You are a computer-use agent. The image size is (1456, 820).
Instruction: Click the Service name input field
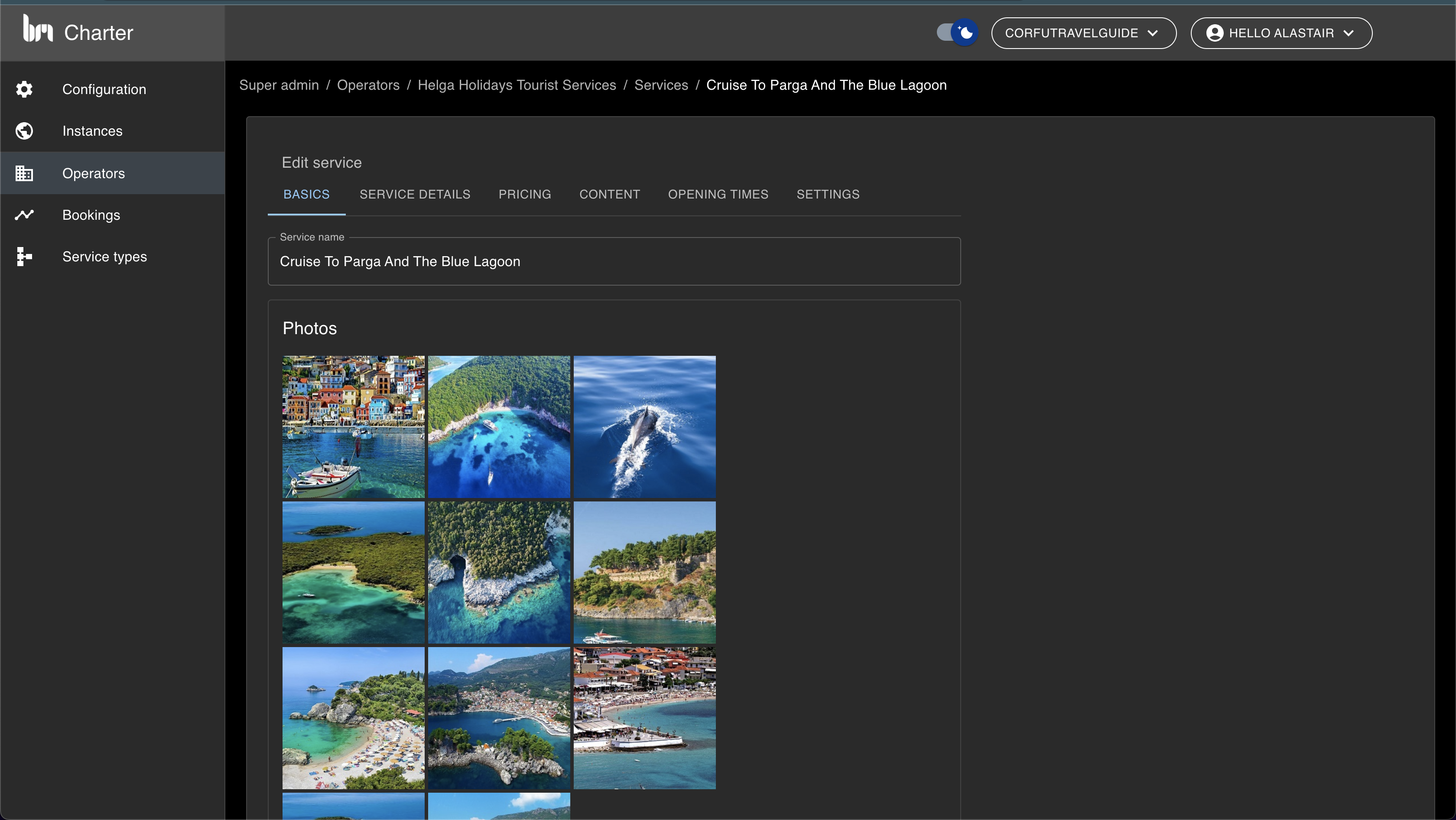614,261
